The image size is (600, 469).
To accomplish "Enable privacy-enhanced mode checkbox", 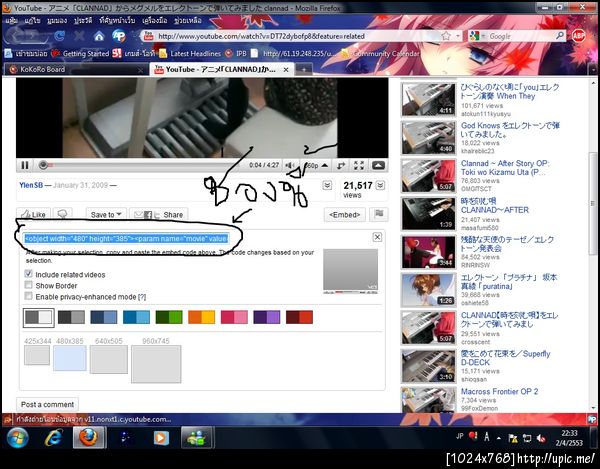I will [x=28, y=296].
